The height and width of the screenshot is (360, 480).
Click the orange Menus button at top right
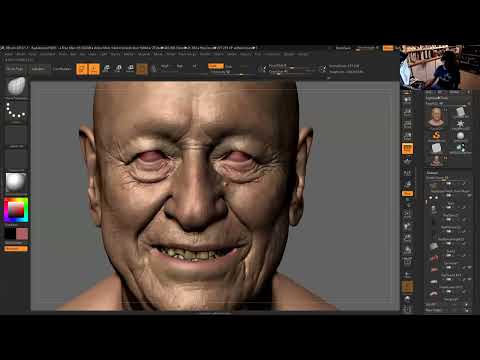coord(388,48)
